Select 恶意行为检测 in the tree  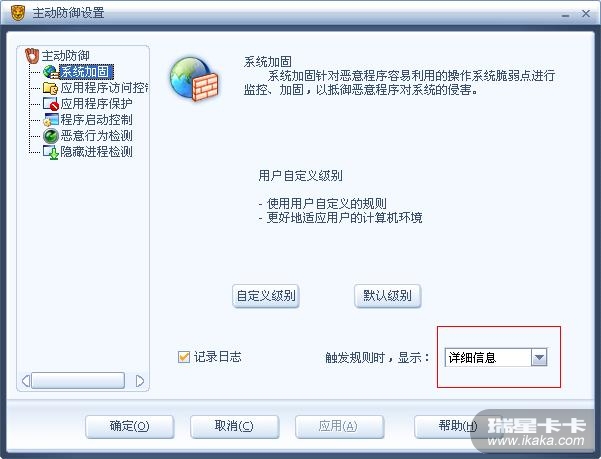point(97,136)
